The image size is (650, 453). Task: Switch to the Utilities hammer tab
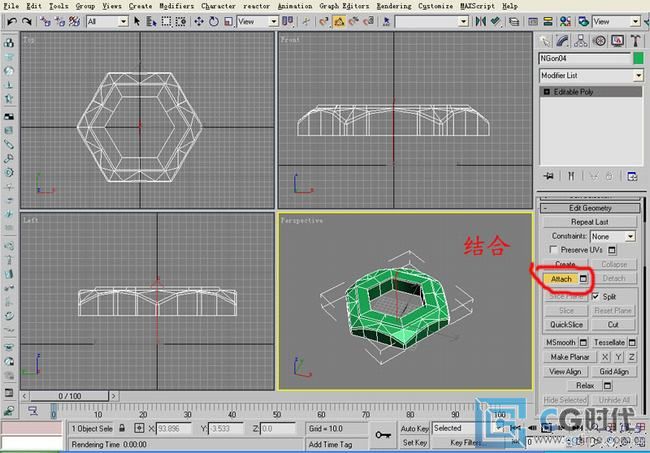tap(635, 41)
